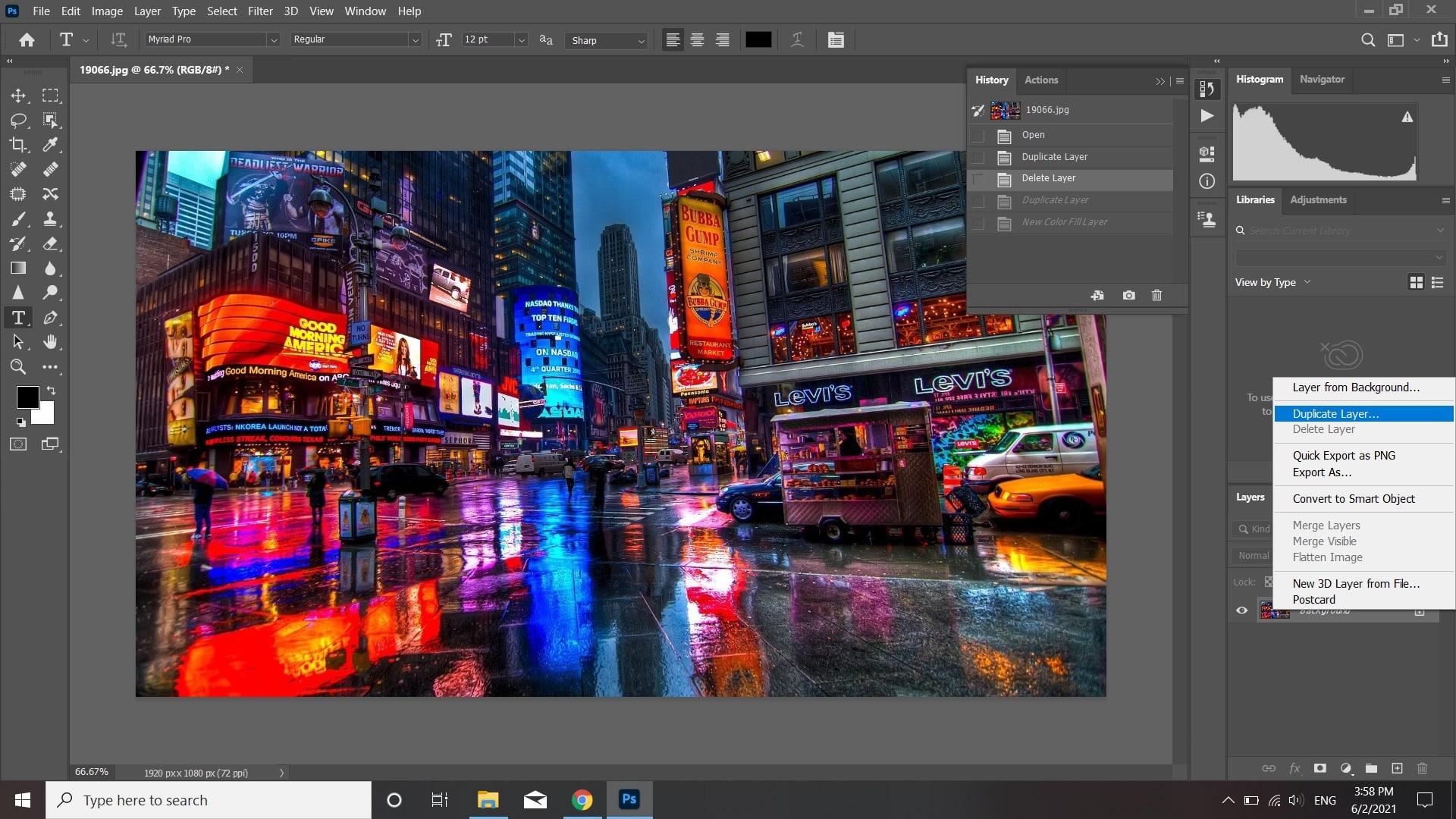Select the Zoom tool

tap(18, 367)
